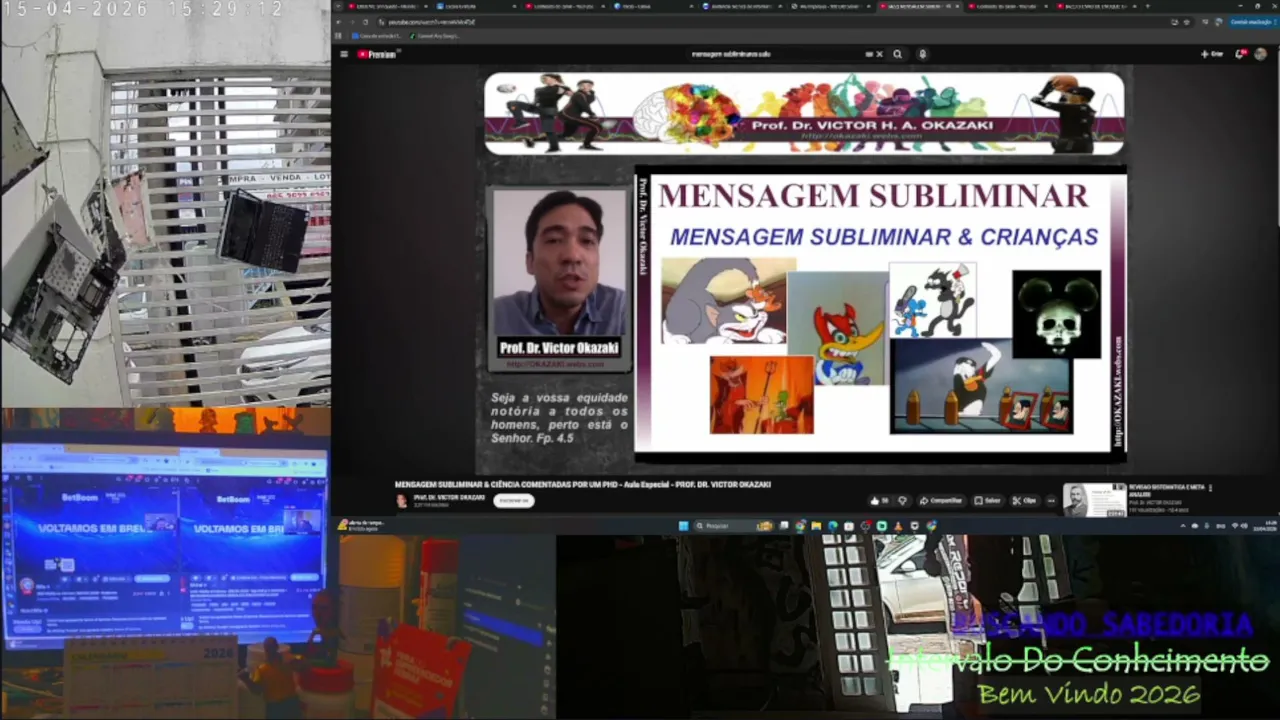Run the search with the magnifier button
This screenshot has height=720, width=1280.
[897, 54]
